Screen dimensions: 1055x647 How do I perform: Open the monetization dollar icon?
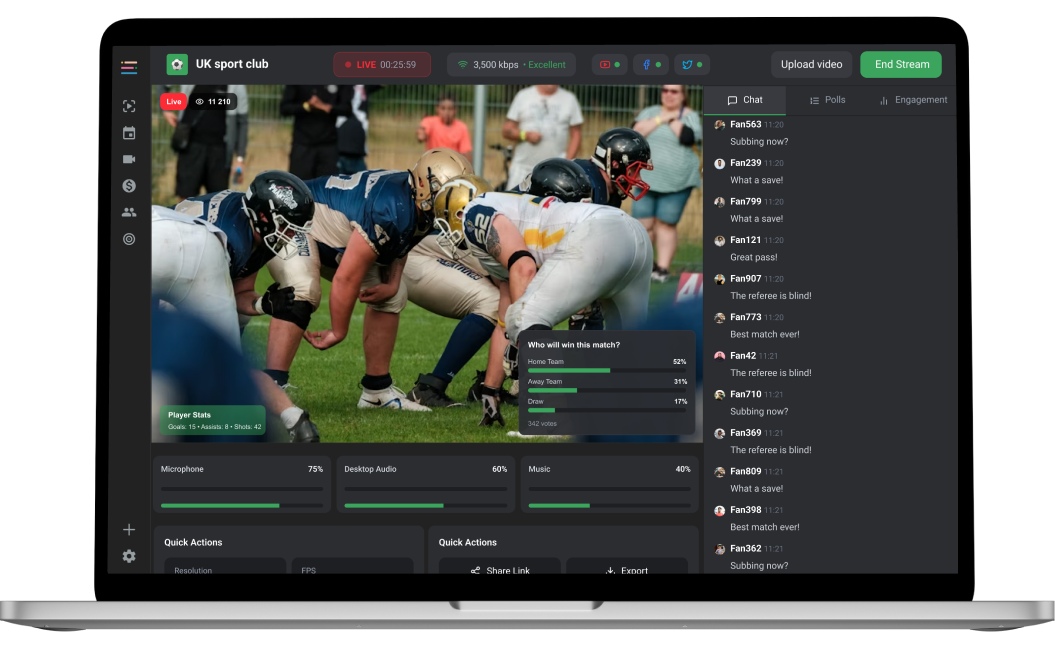[128, 185]
